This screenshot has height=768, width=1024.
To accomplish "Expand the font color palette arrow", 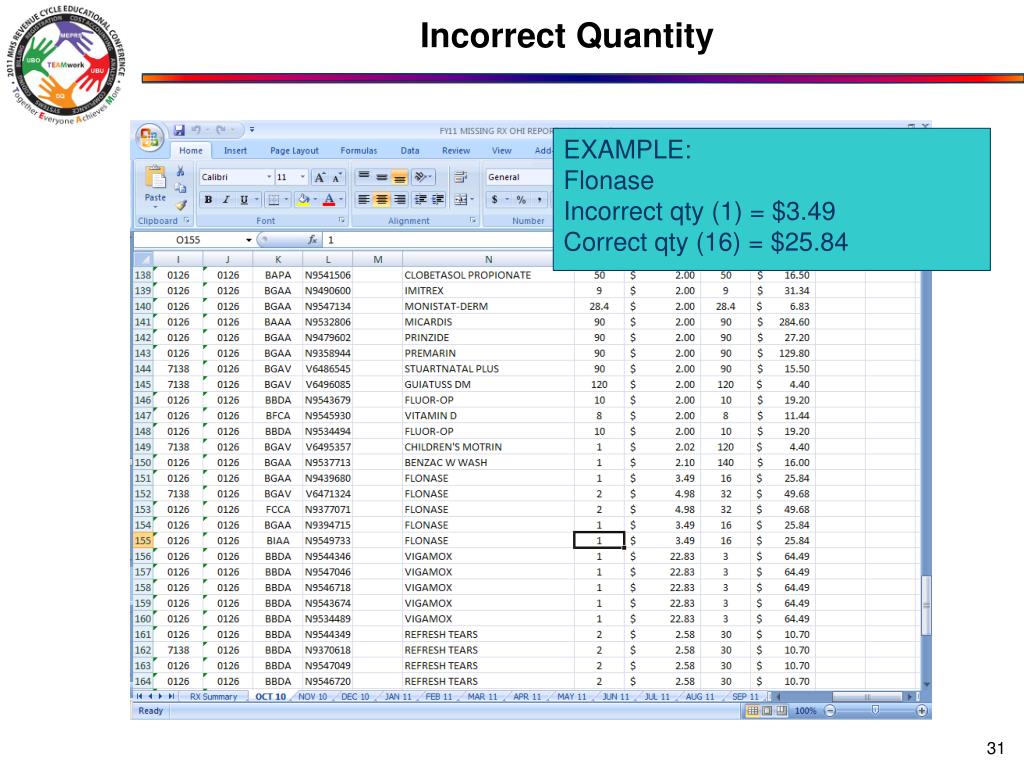I will tap(341, 200).
